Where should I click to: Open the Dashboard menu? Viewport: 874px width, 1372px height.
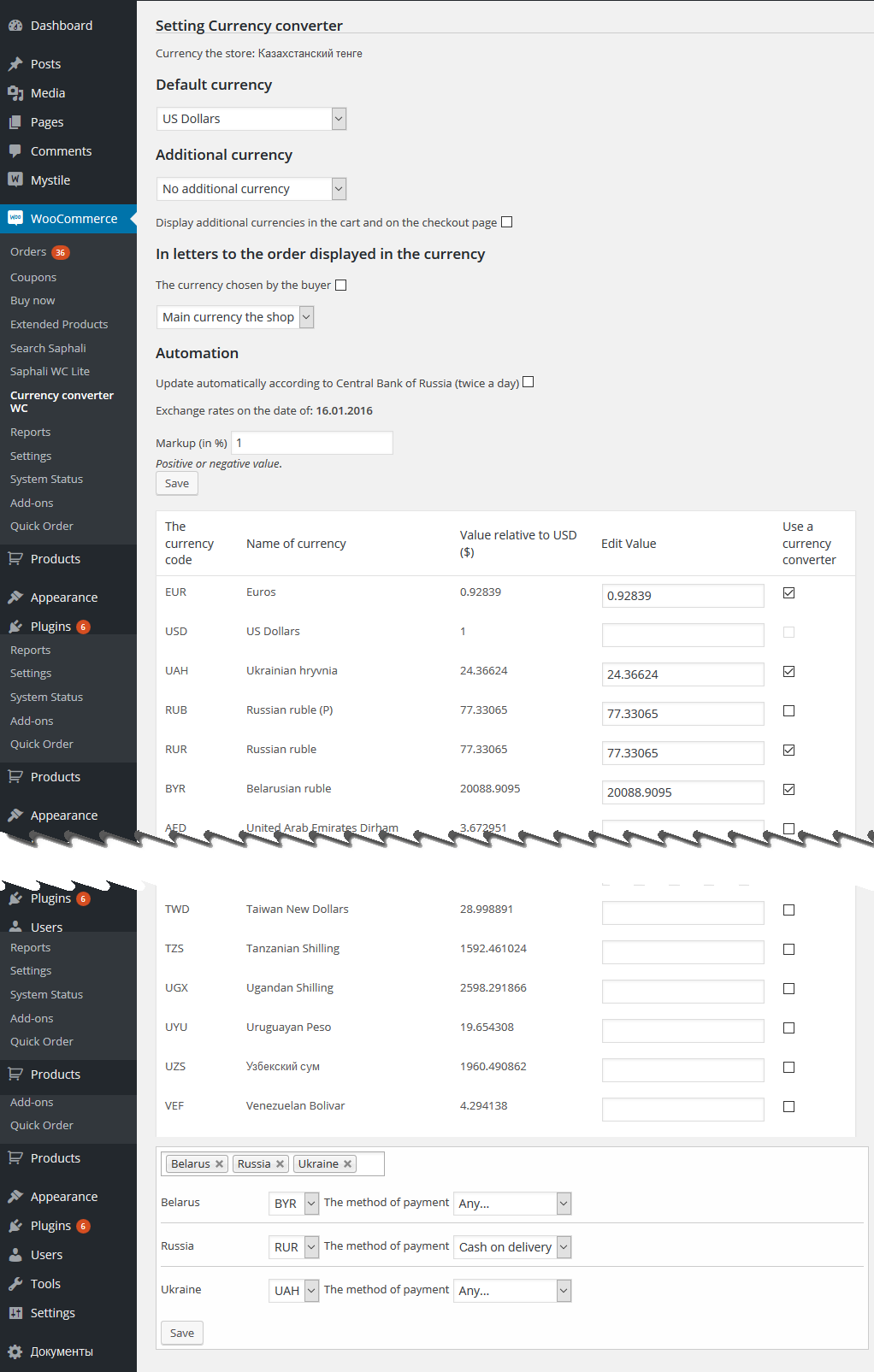pos(62,26)
